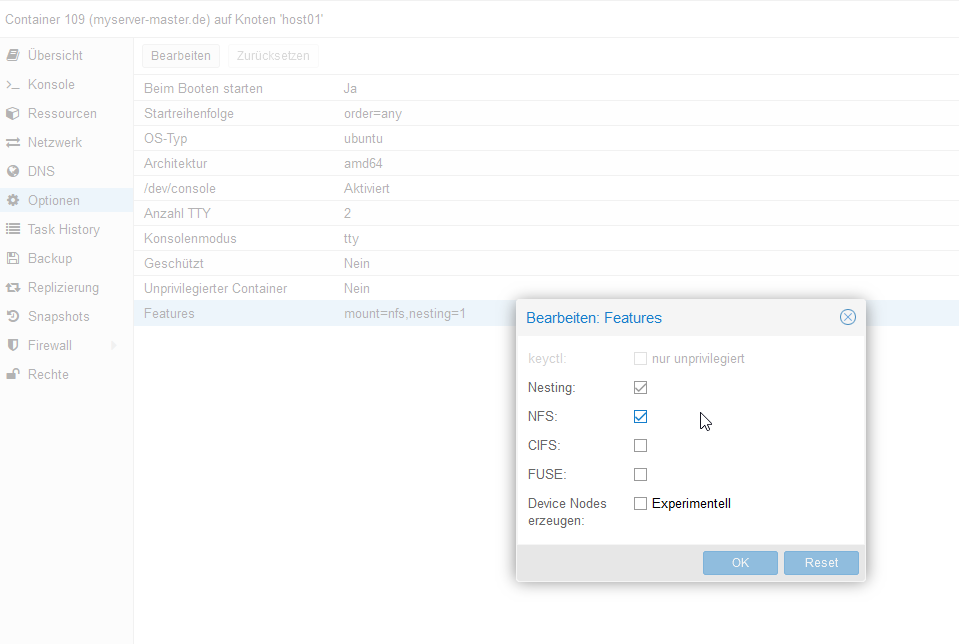Click the Optionen gear icon
This screenshot has height=644, width=959.
point(13,200)
